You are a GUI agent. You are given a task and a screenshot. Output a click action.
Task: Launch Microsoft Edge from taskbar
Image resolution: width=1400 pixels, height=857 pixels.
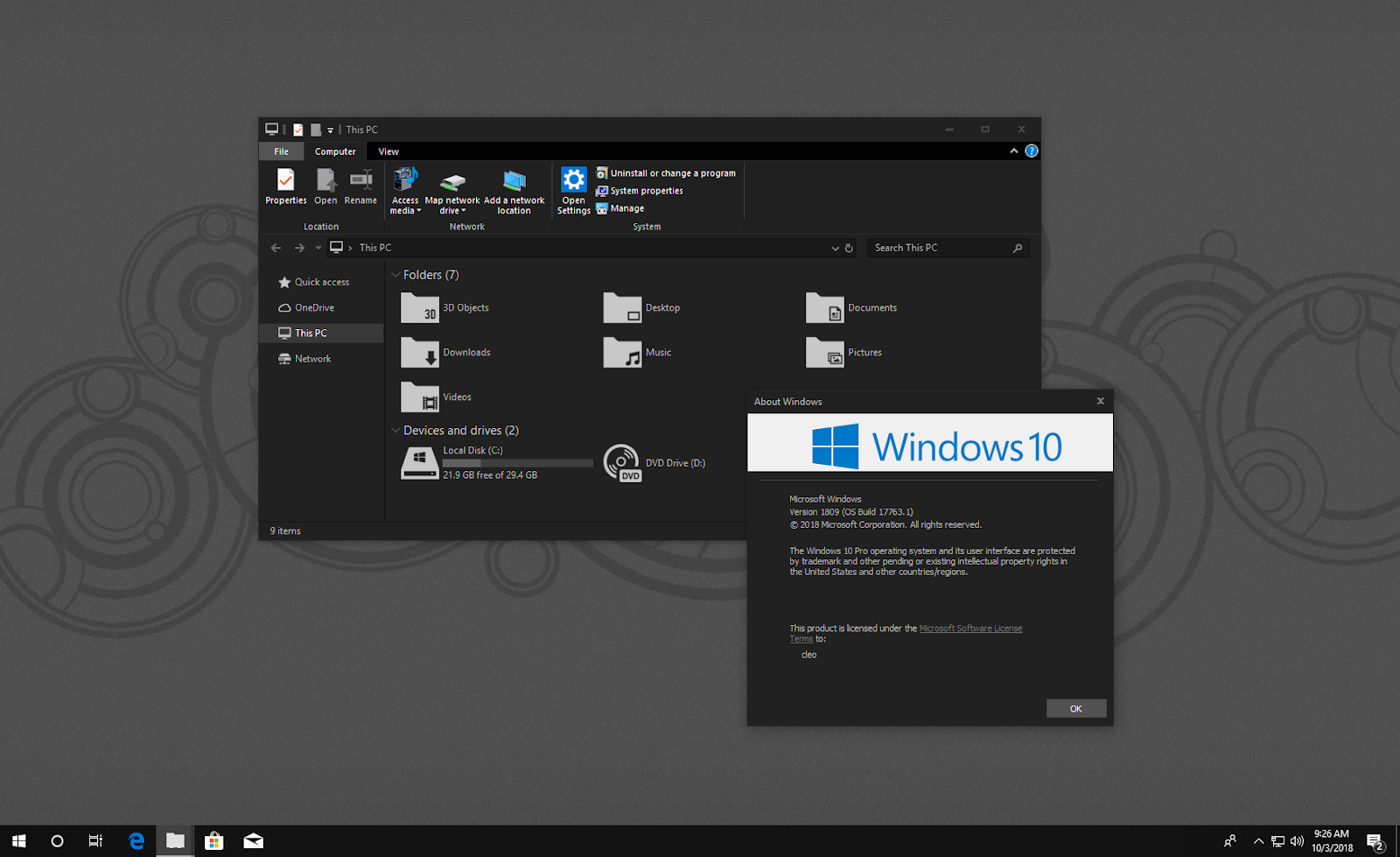[136, 841]
